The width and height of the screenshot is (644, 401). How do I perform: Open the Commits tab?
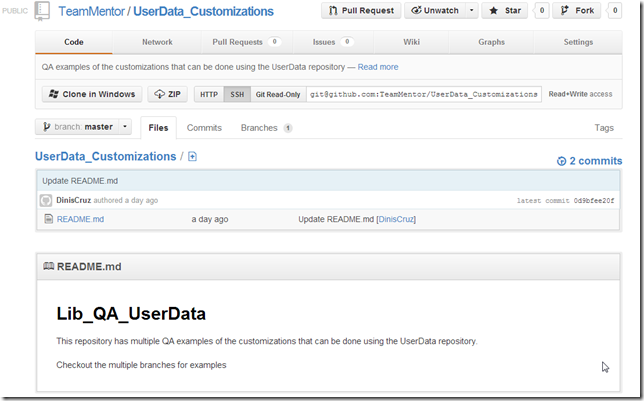point(204,128)
